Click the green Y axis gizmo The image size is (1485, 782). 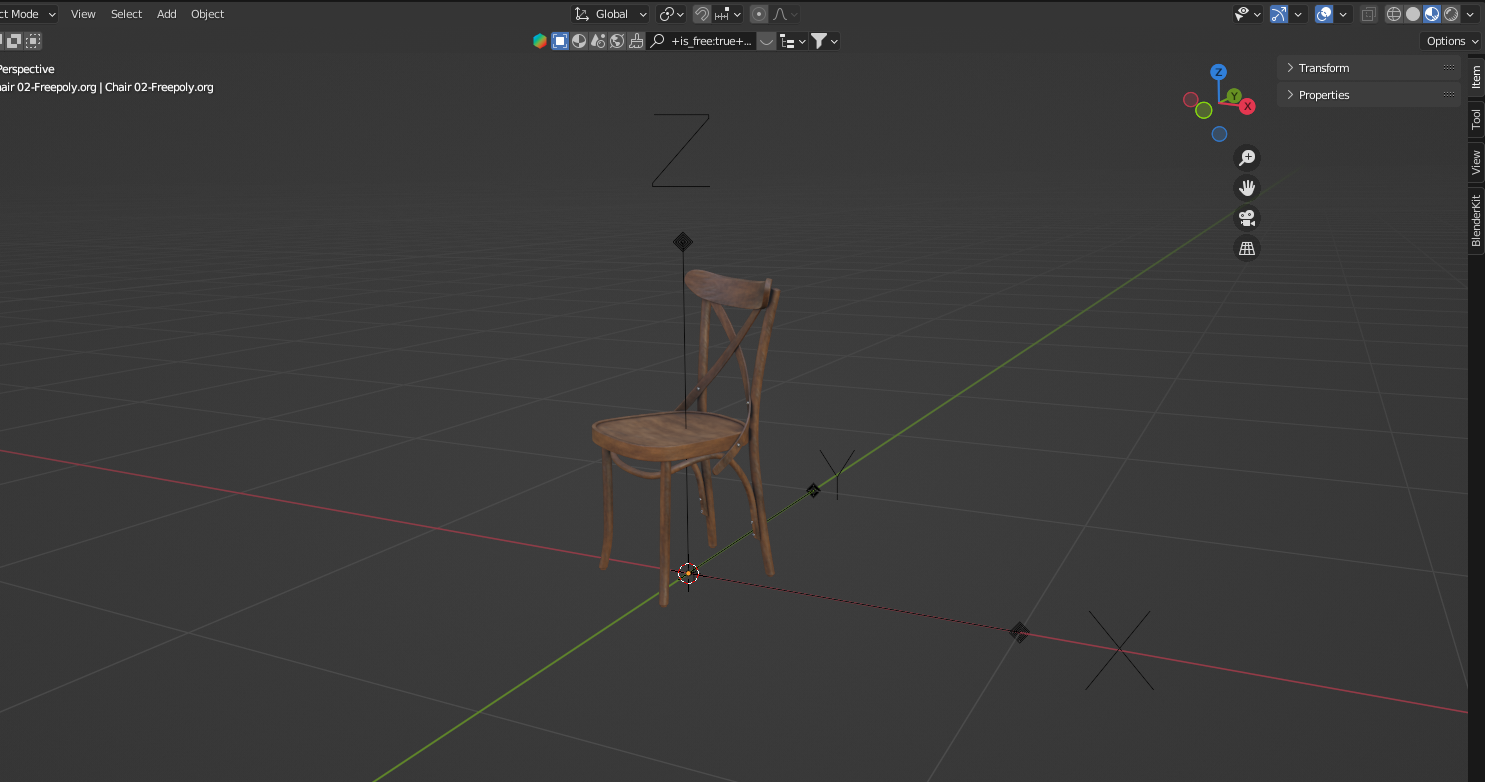pos(1234,96)
